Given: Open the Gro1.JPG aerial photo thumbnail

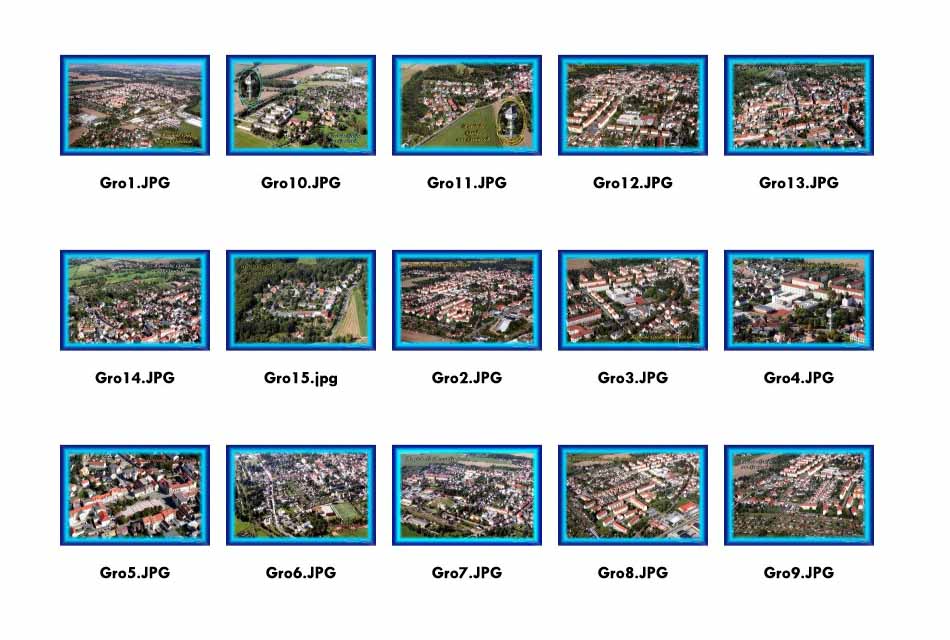Looking at the screenshot, I should [x=135, y=105].
